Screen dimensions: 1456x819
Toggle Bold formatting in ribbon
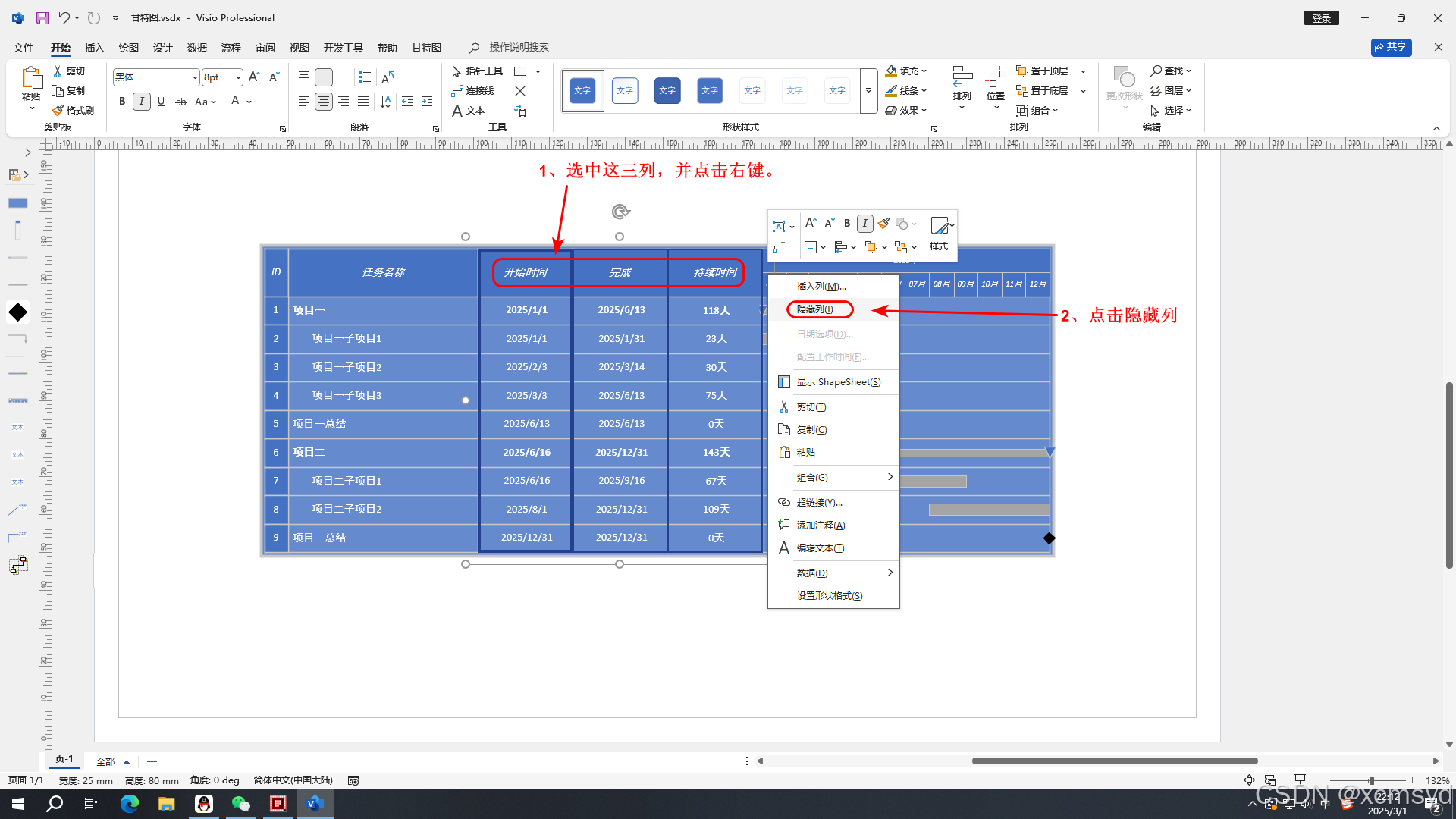[122, 102]
